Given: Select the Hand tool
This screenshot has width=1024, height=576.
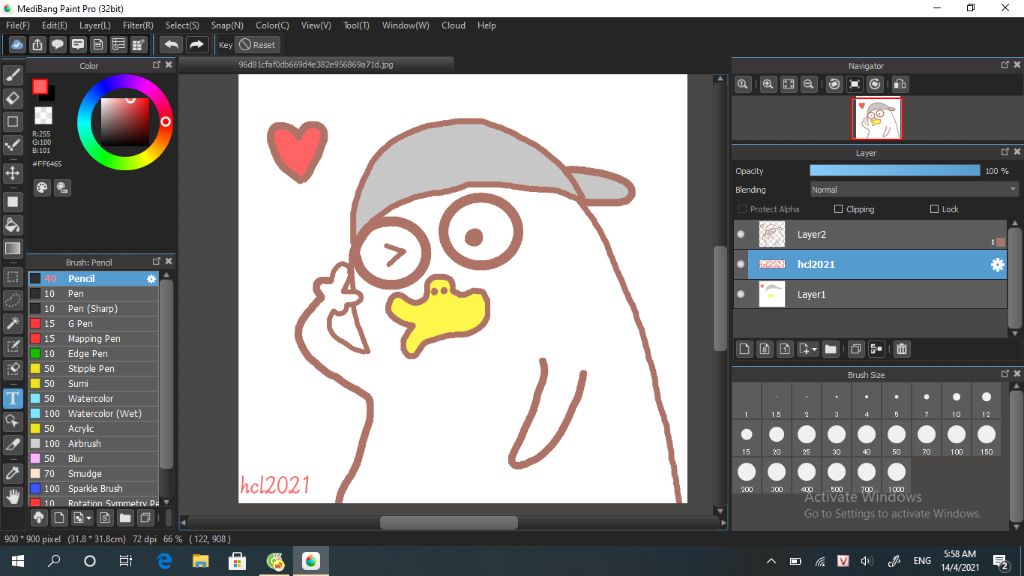Looking at the screenshot, I should [12, 497].
